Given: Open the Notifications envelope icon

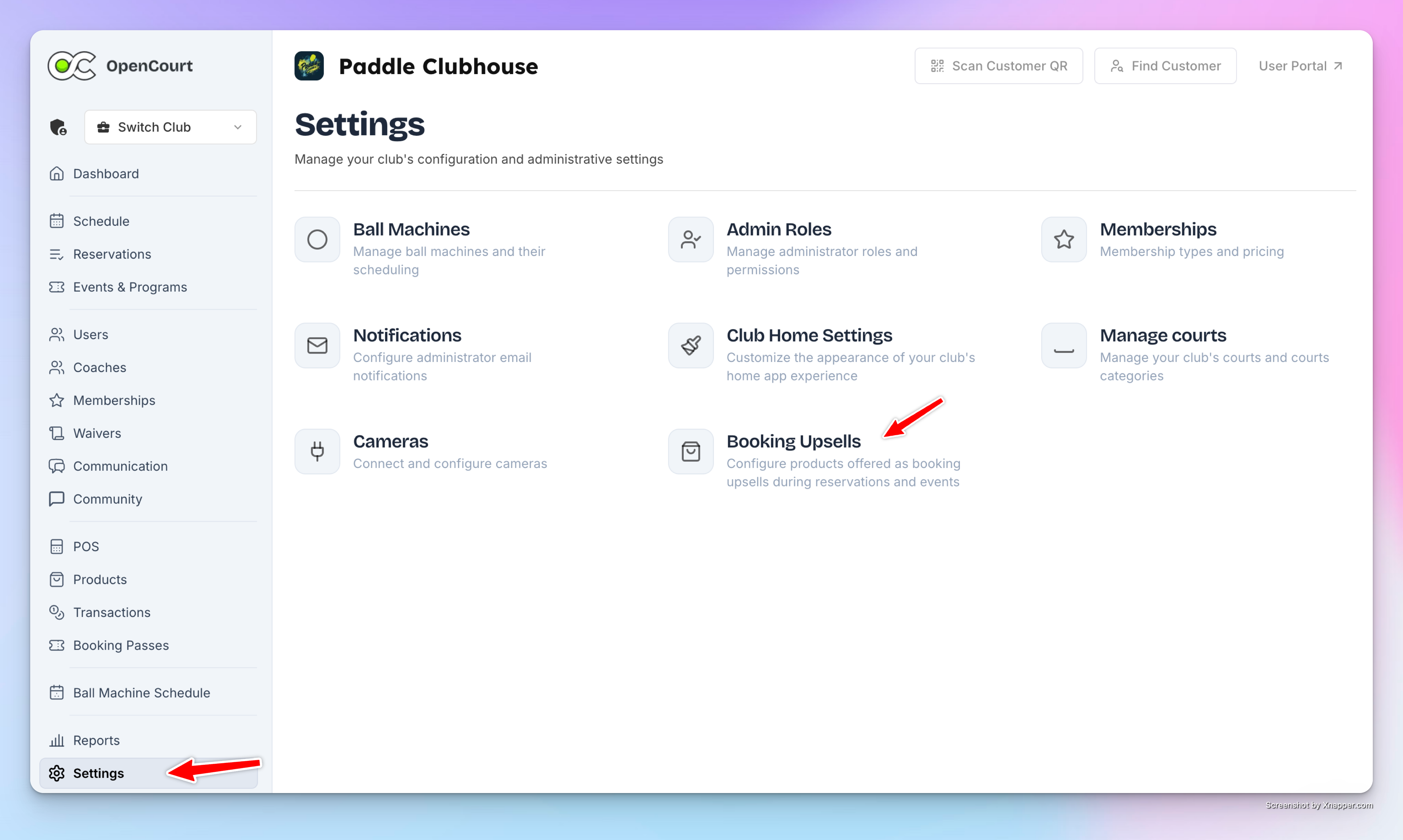Looking at the screenshot, I should tap(317, 345).
